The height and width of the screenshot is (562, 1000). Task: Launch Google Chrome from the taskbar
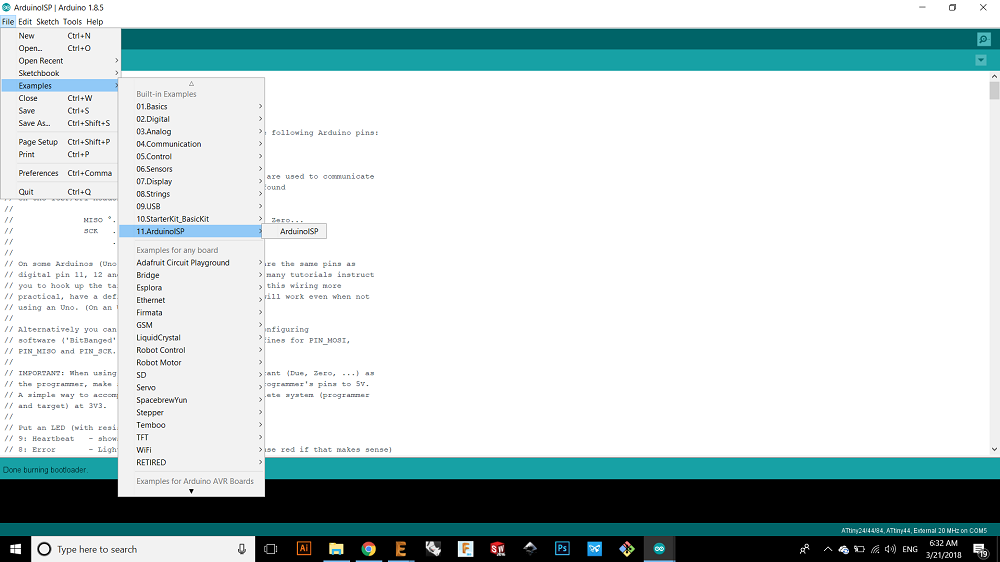(x=369, y=549)
